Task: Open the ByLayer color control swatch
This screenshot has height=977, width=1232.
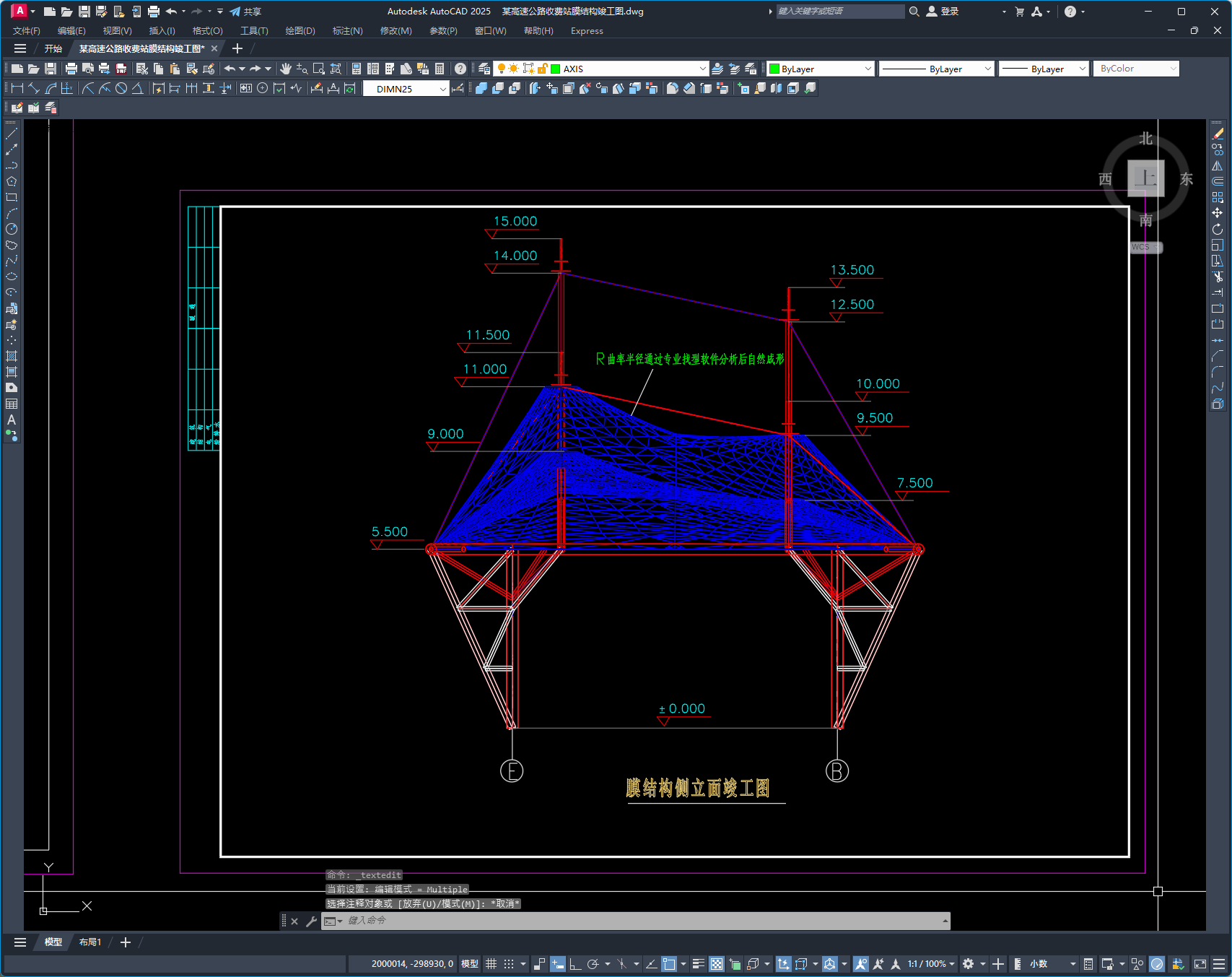Action: 821,69
